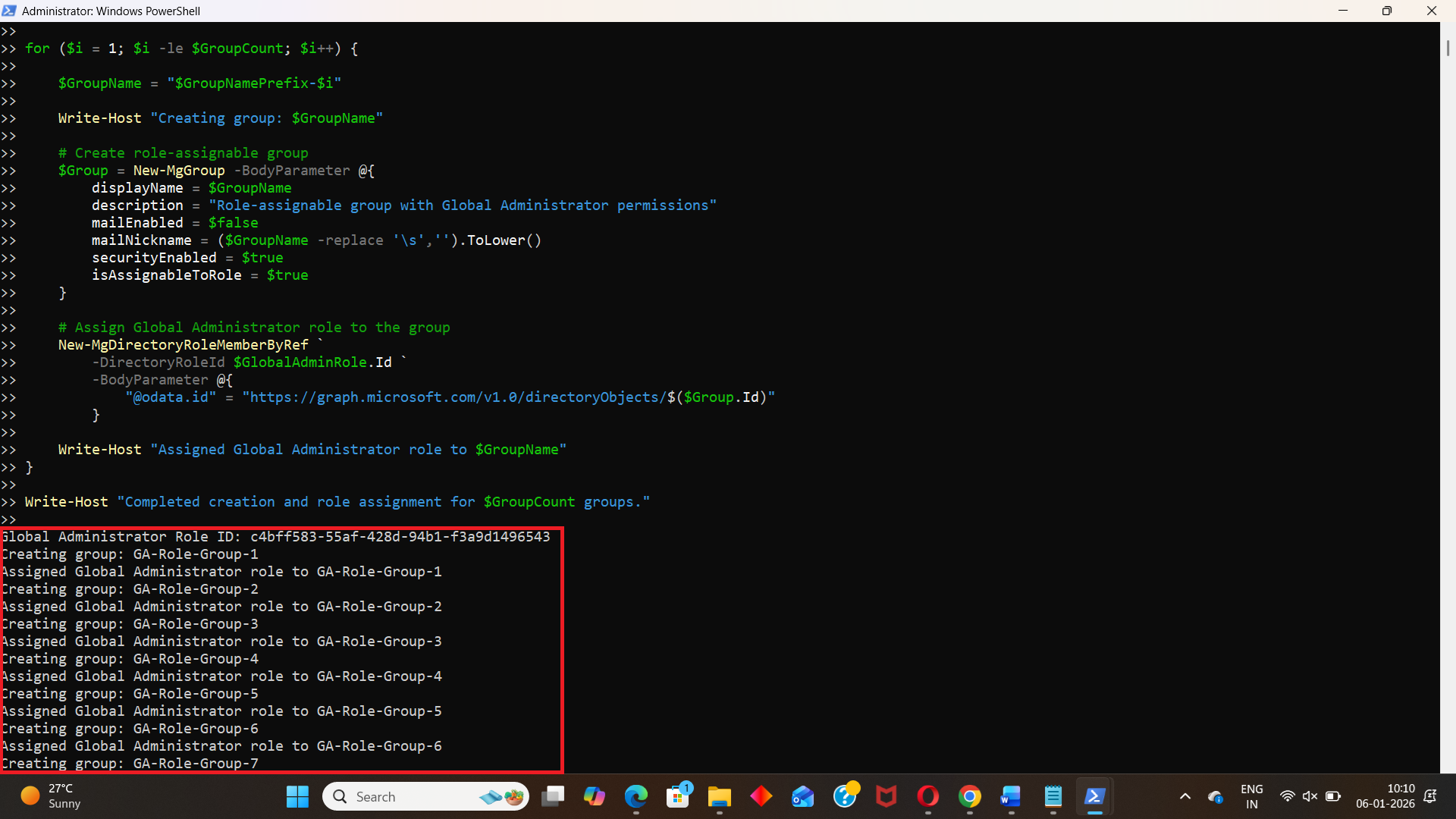Click the PowerShell window vertical scrollbar
This screenshot has width=1456, height=819.
[x=1448, y=47]
